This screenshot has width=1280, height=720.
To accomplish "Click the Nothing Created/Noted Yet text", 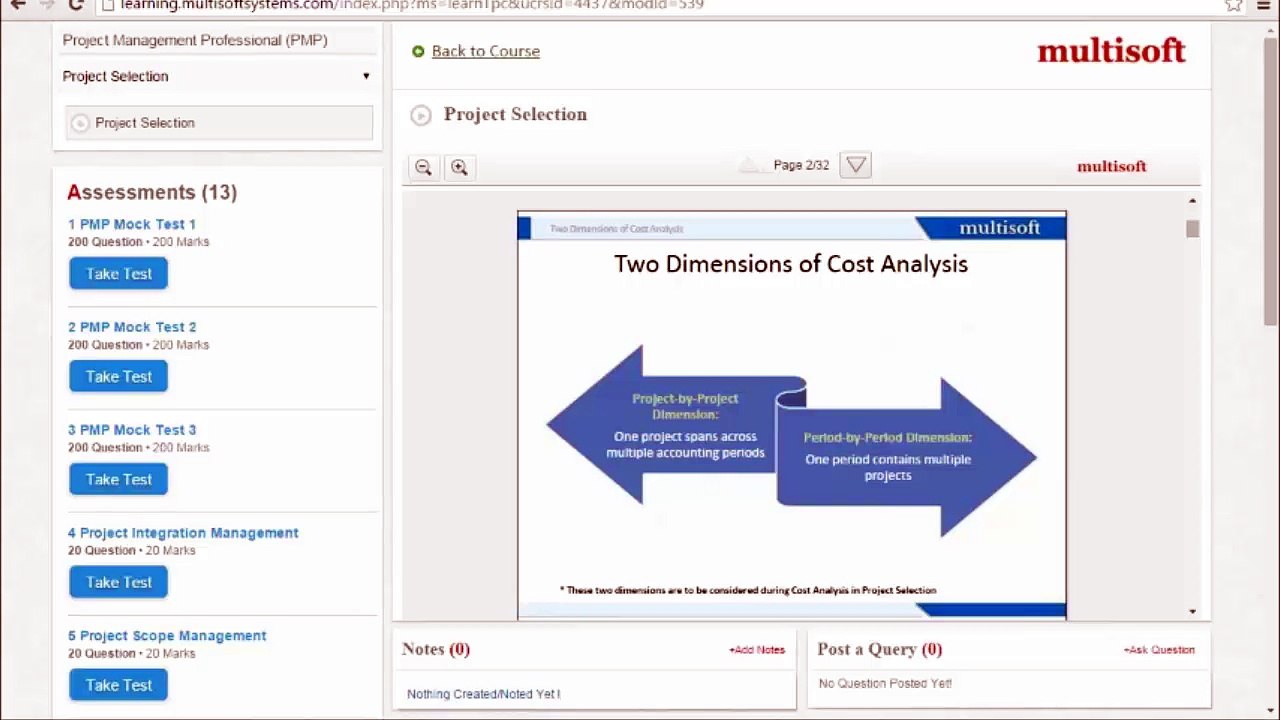I will [x=484, y=694].
